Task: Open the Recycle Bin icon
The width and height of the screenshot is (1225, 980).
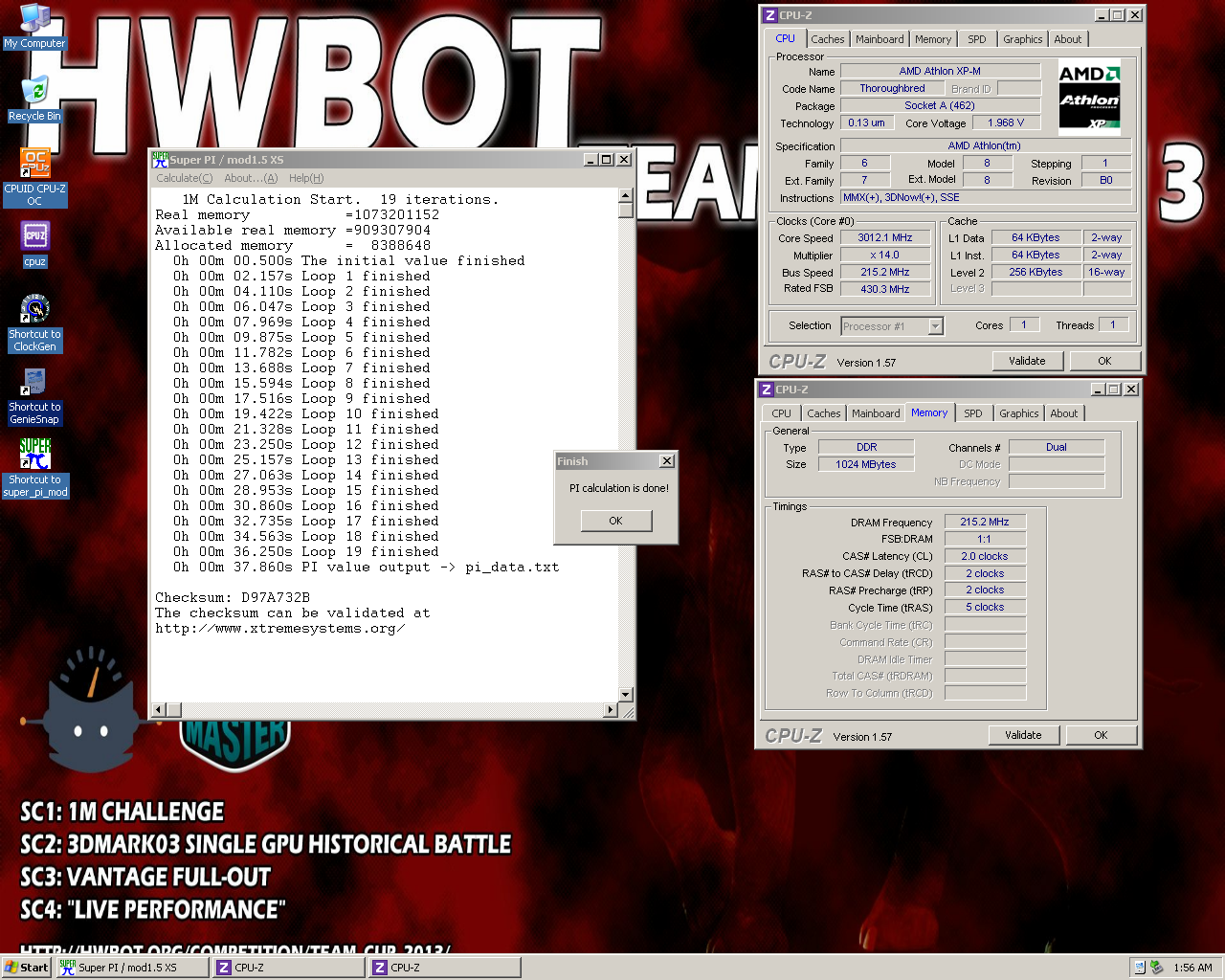Action: pos(34,99)
